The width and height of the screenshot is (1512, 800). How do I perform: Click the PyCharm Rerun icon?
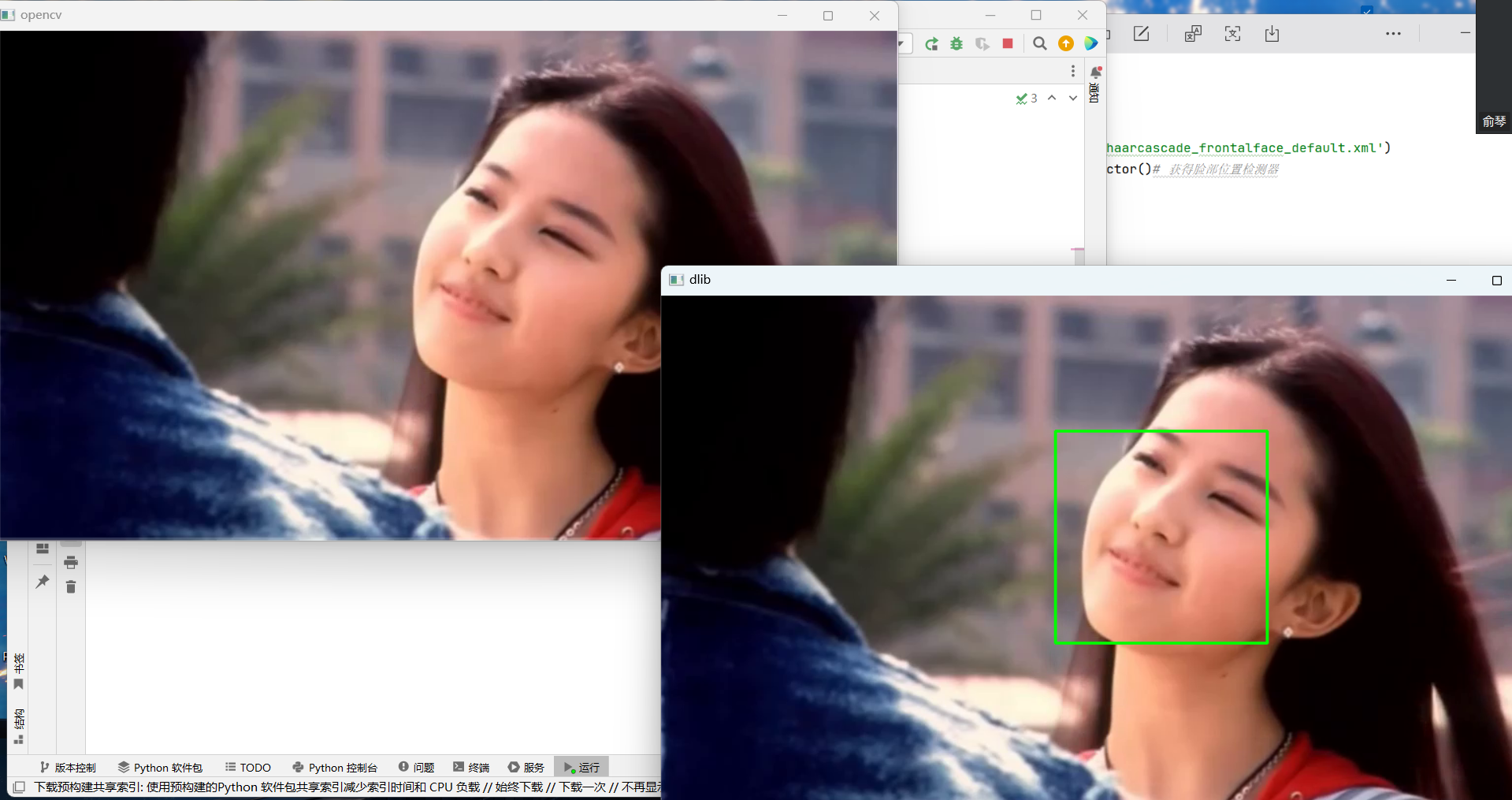931,44
